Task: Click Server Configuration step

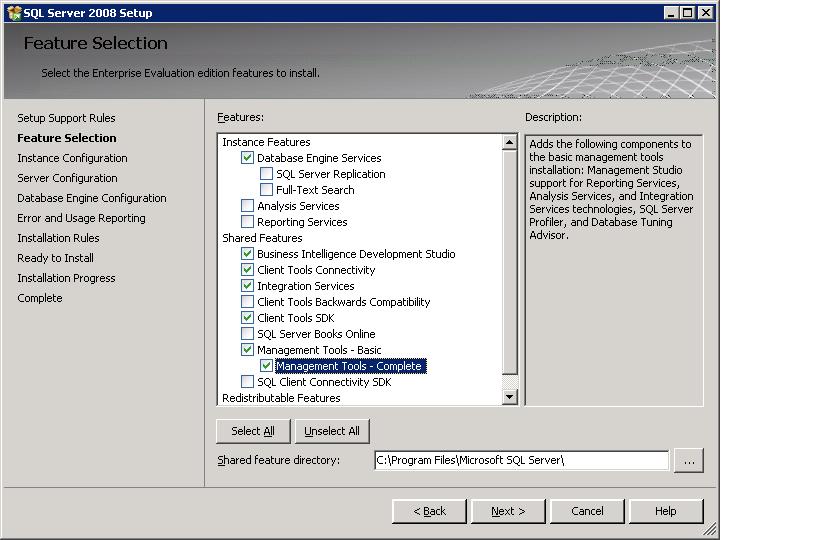Action: pos(68,178)
